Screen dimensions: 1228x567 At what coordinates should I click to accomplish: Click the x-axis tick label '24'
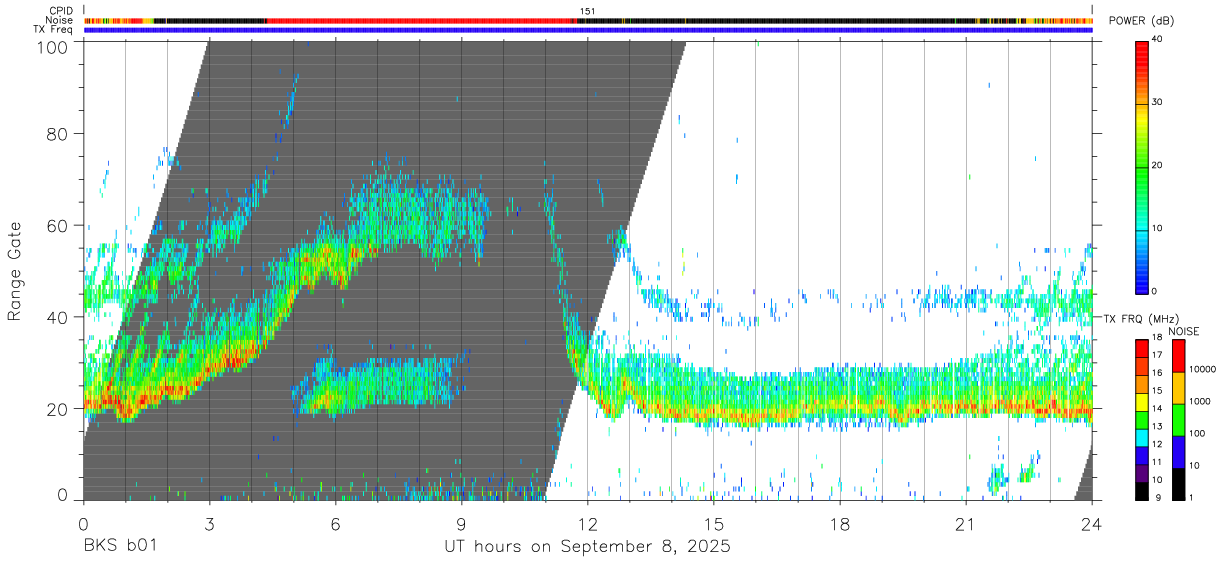coord(1092,523)
